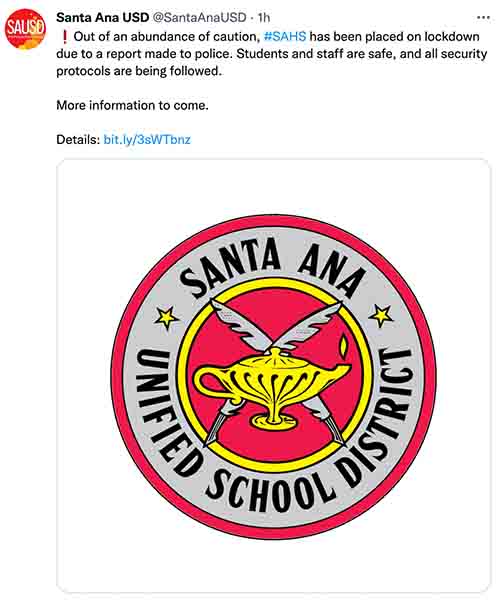Open the three-dot more options menu
Image resolution: width=502 pixels, height=600 pixels.
click(483, 18)
